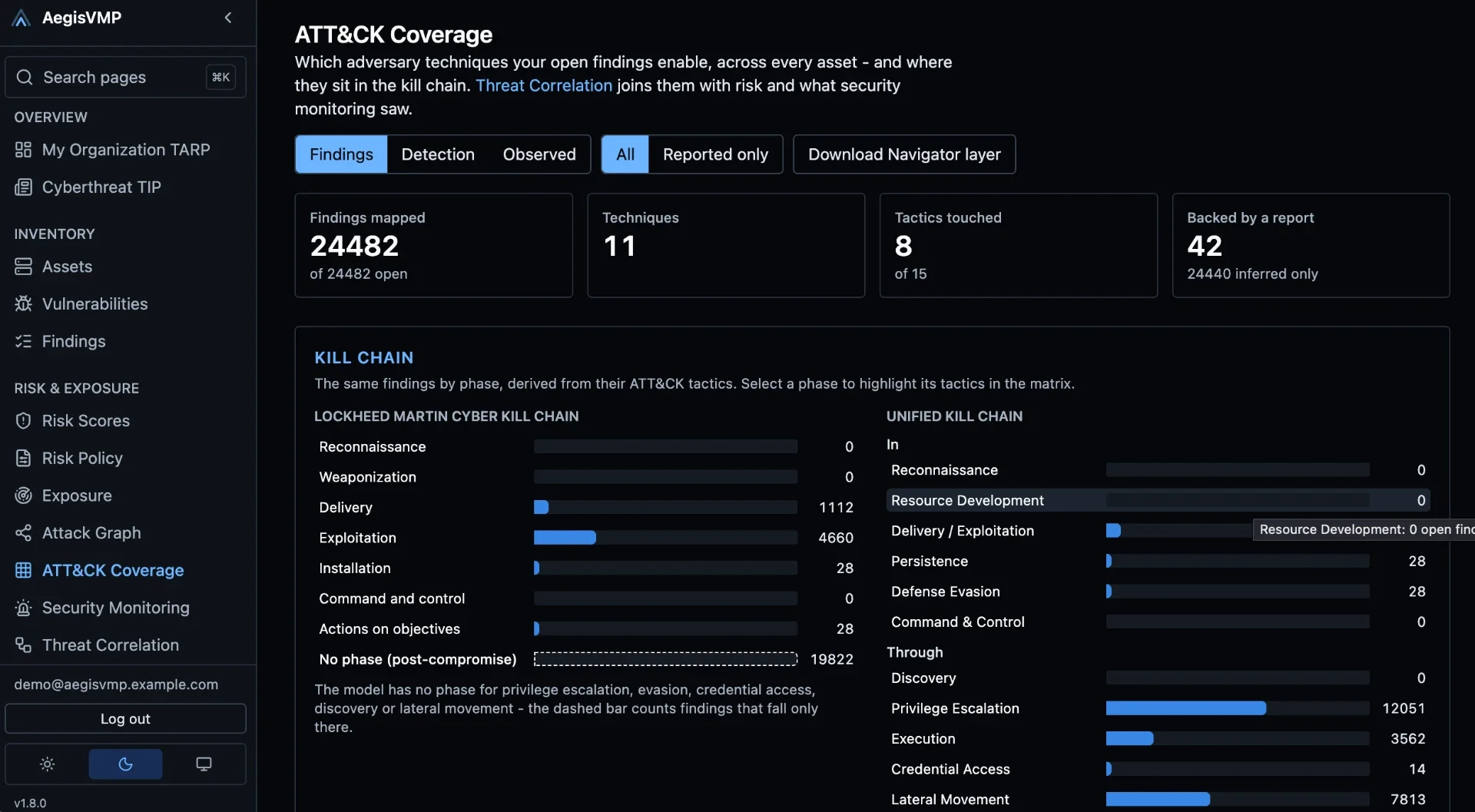The height and width of the screenshot is (812, 1475).
Task: Click the My Organization TARP dashboard icon
Action: click(x=23, y=150)
